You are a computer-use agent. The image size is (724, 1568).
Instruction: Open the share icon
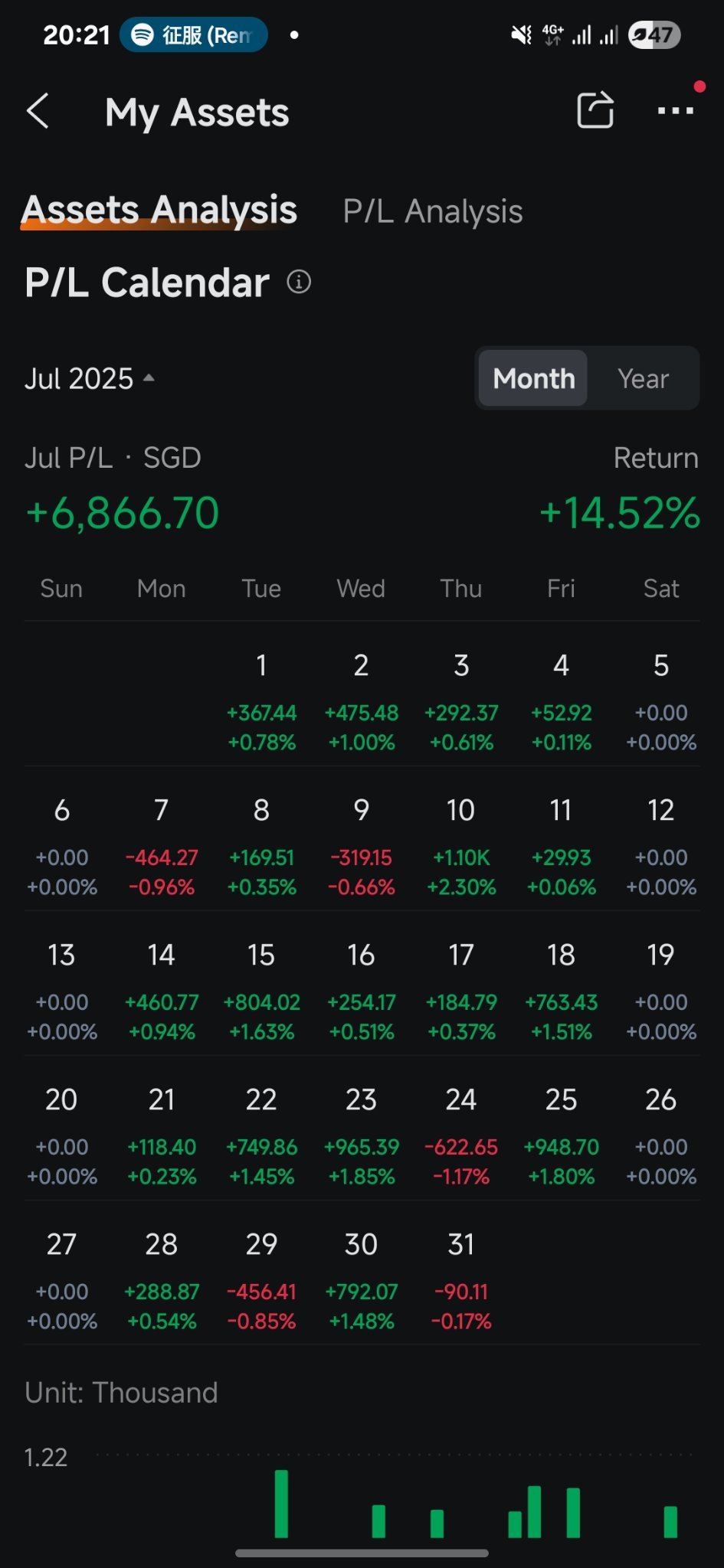[x=595, y=110]
